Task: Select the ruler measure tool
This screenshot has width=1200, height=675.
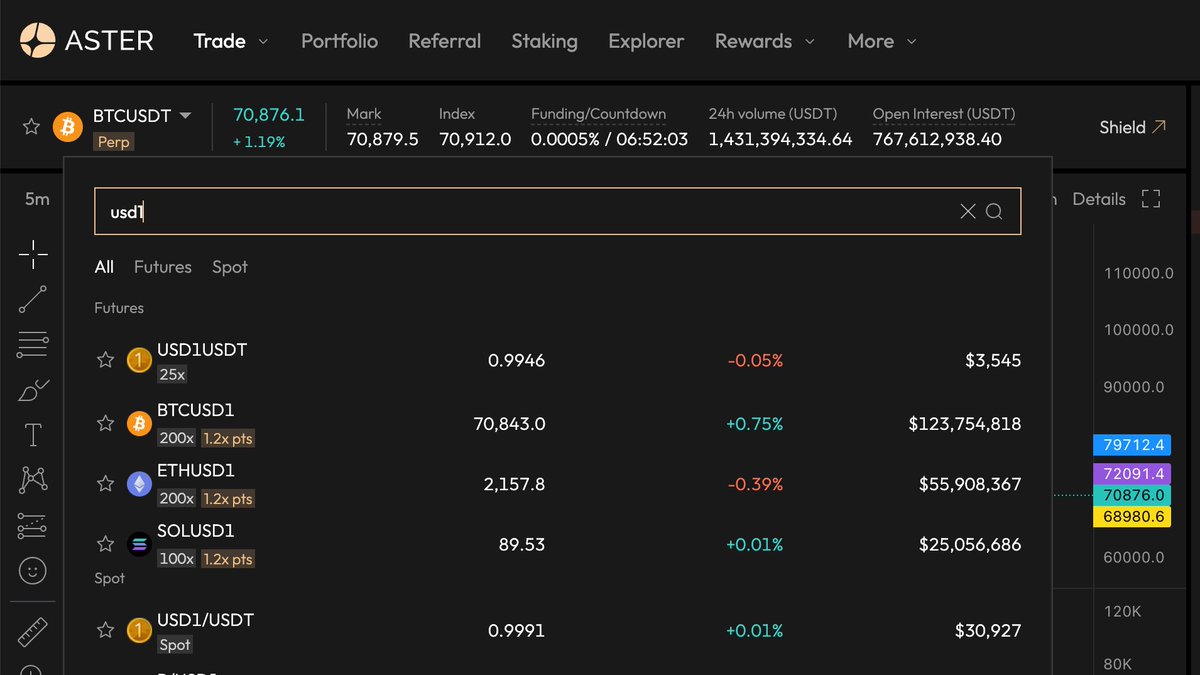Action: point(33,632)
